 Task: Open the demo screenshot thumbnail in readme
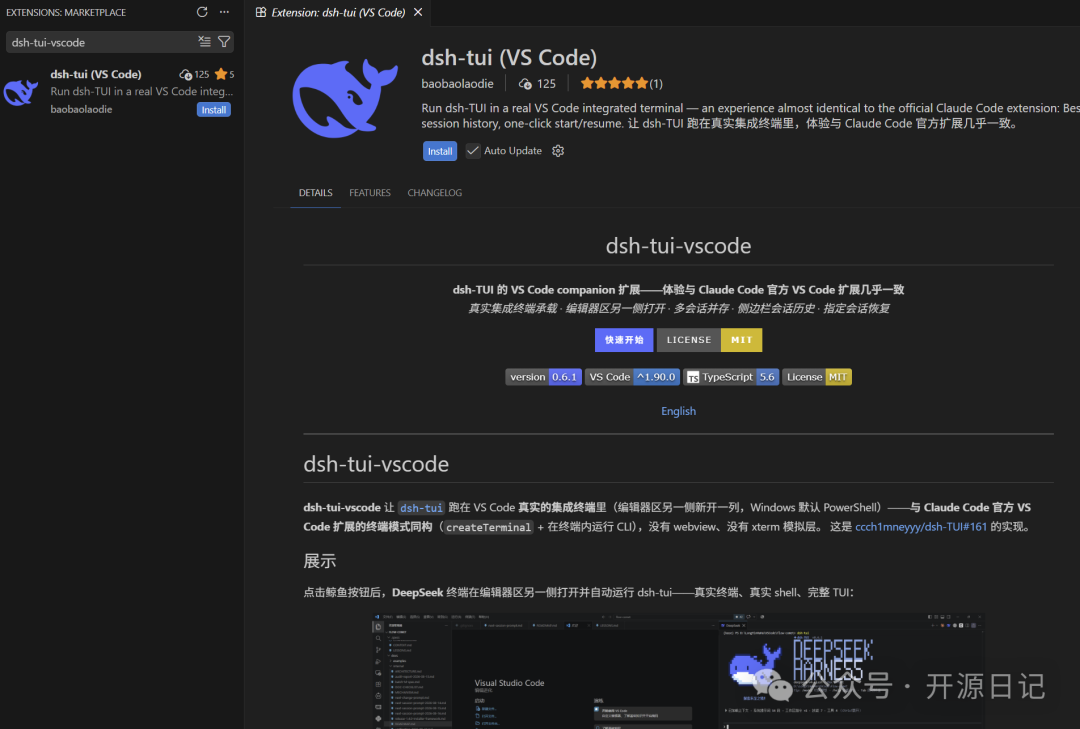678,670
